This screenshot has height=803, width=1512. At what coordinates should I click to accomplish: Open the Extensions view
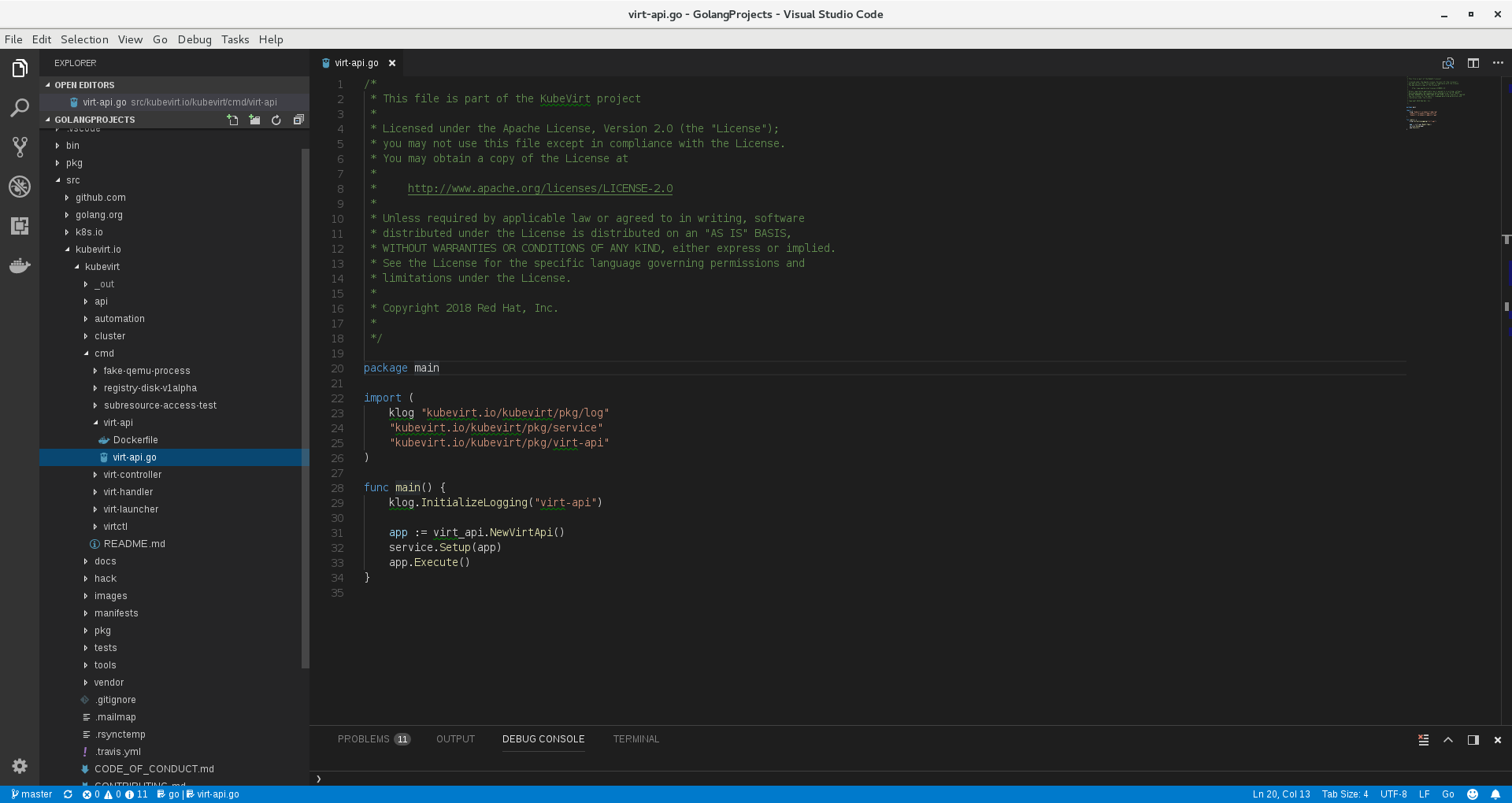tap(20, 226)
